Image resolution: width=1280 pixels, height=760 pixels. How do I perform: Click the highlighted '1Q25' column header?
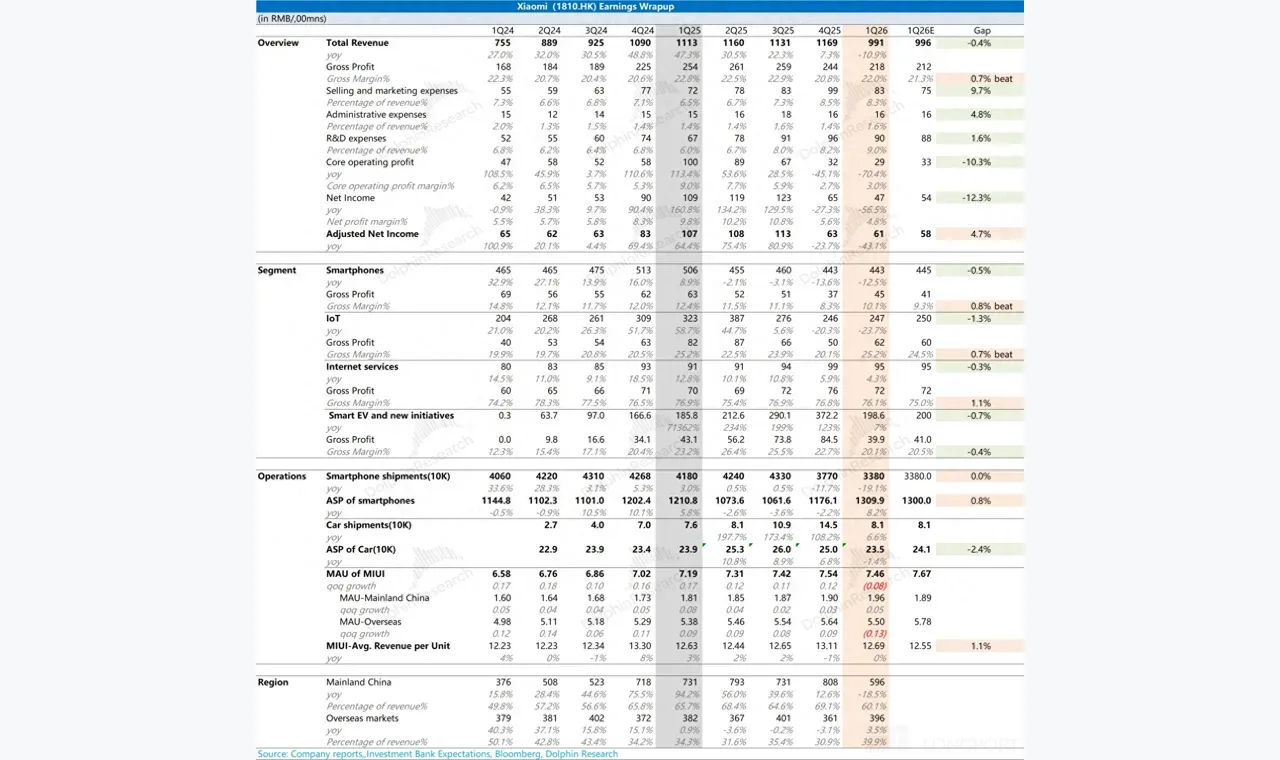click(689, 31)
